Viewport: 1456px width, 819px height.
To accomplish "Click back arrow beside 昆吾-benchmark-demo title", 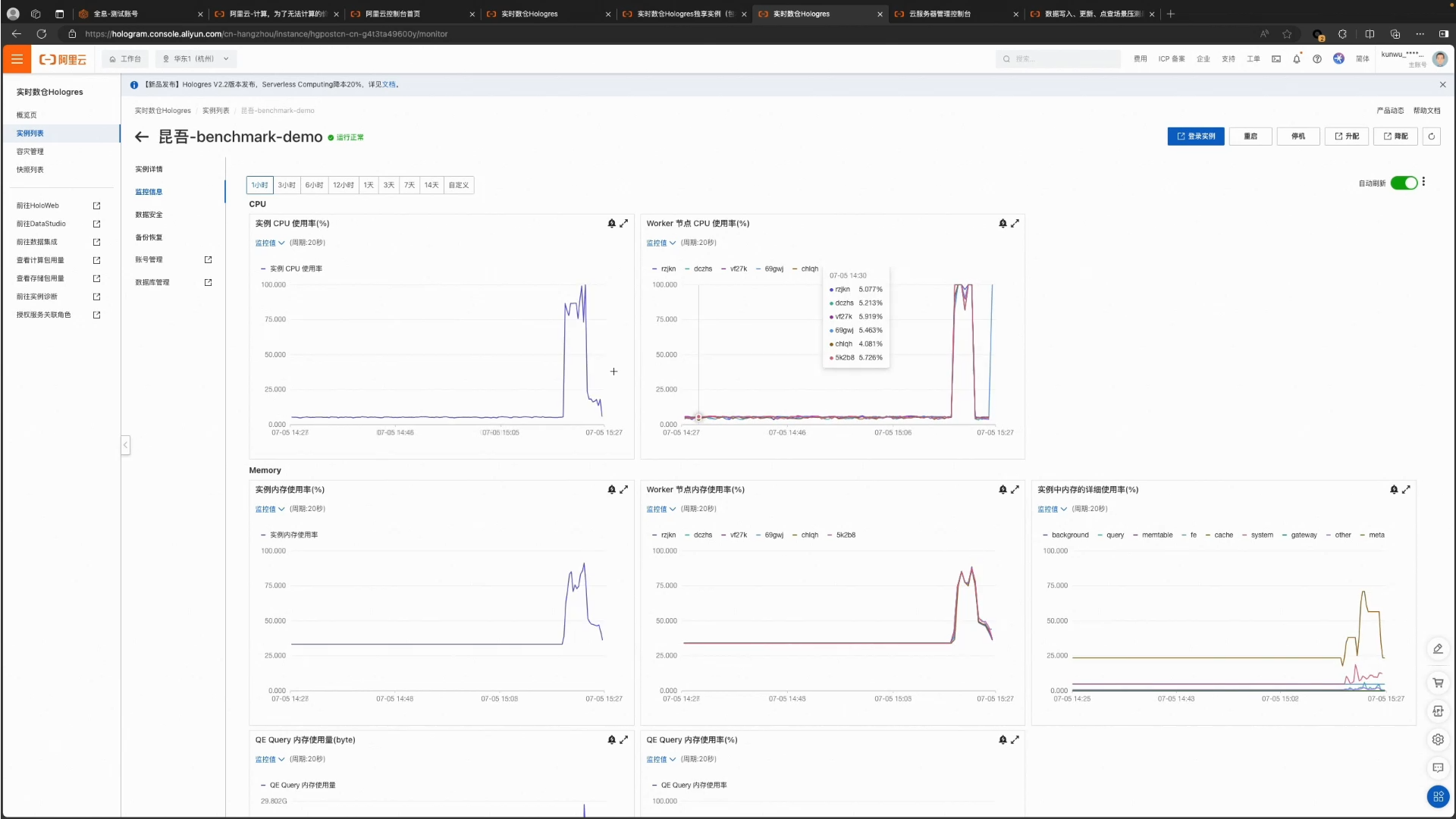I will point(141,137).
